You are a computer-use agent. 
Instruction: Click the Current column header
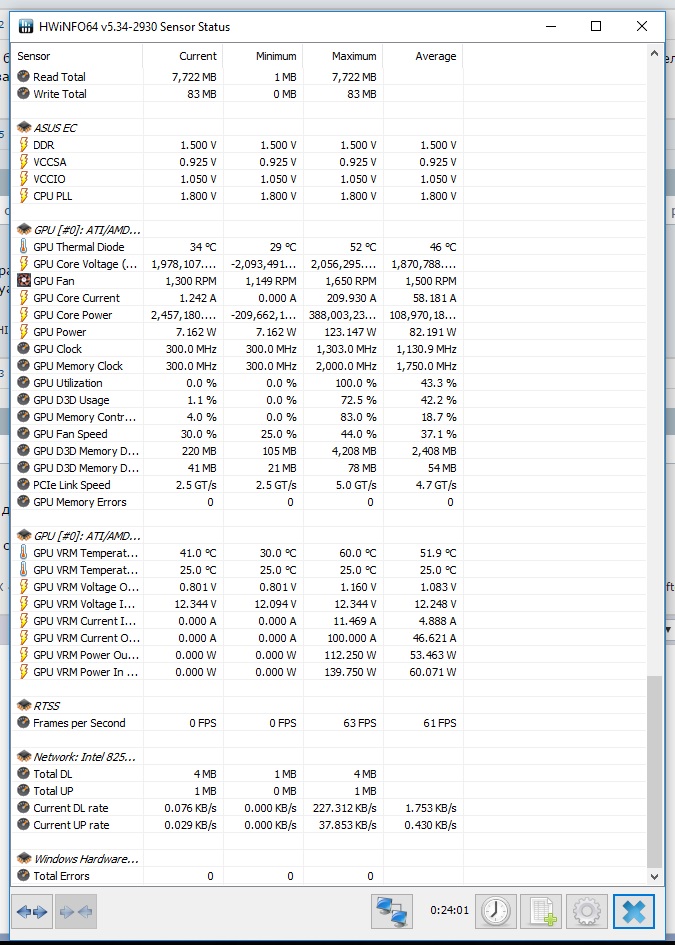tap(183, 56)
